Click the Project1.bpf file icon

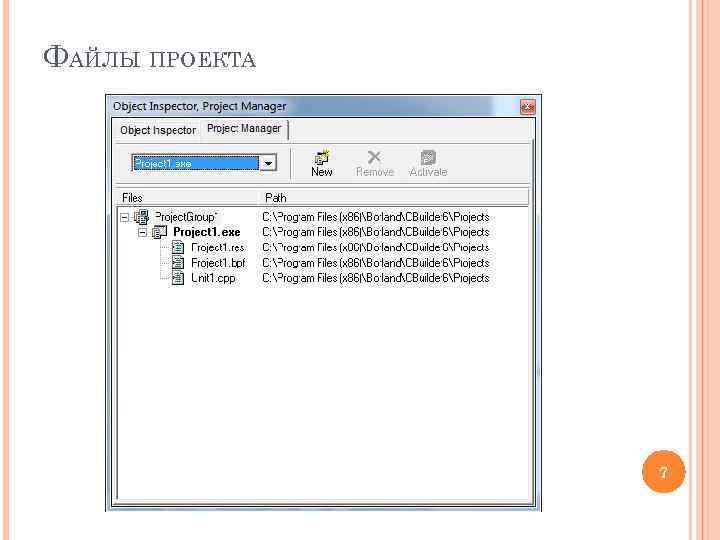(x=178, y=263)
